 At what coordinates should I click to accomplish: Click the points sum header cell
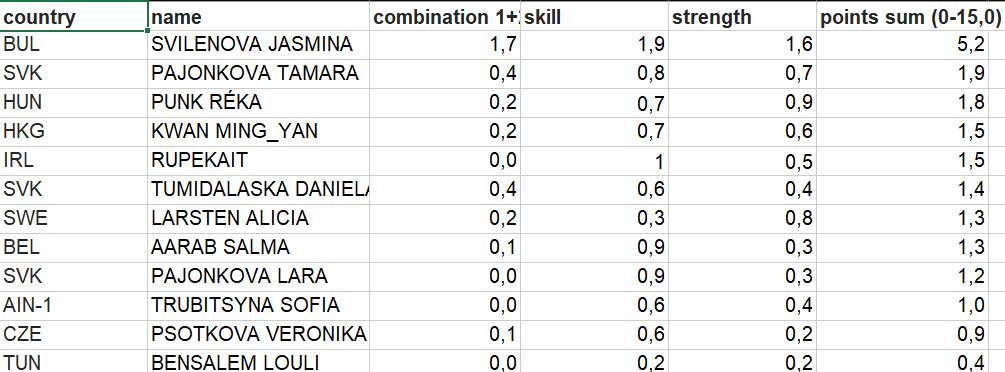tap(911, 16)
